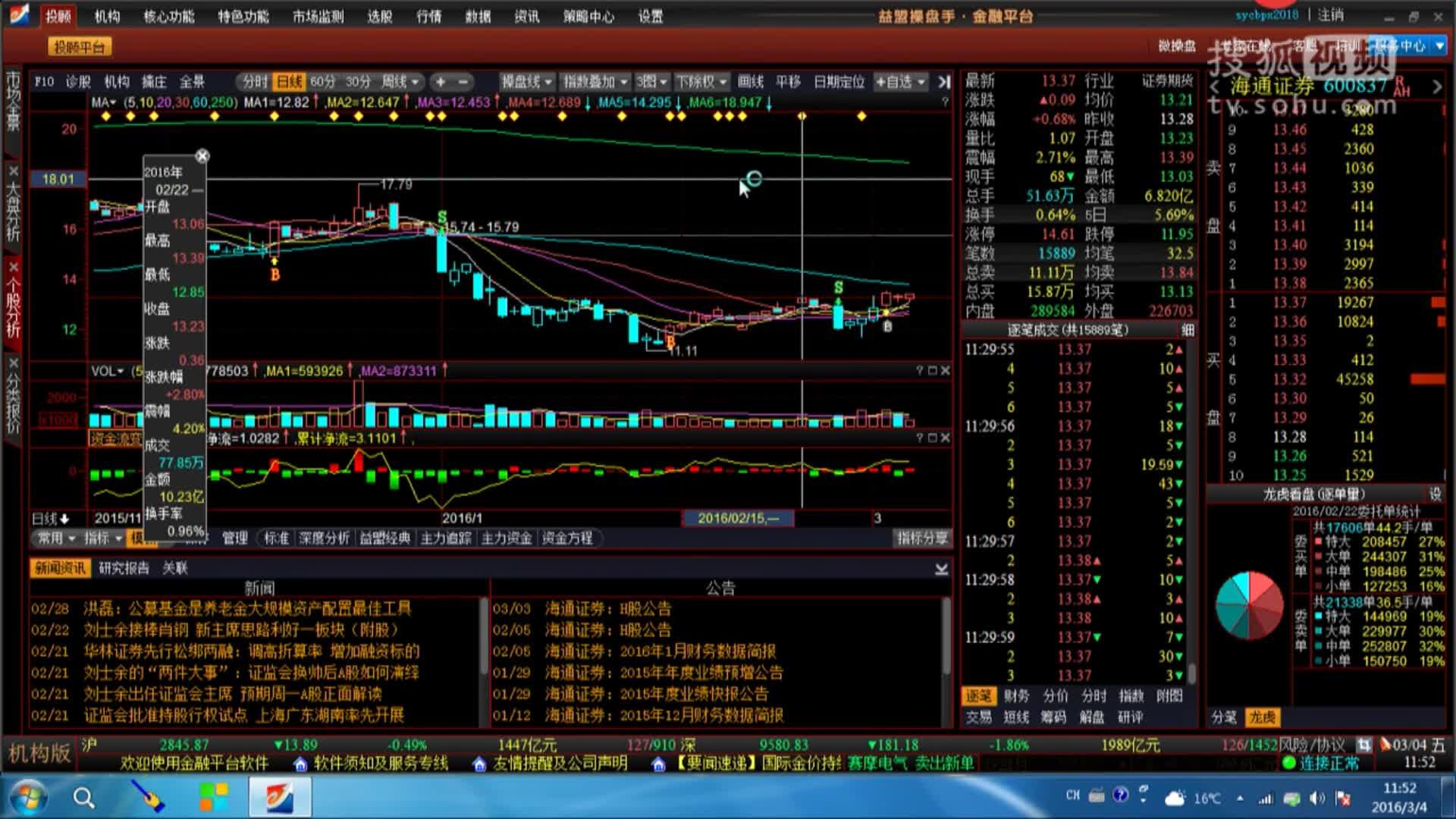Zoom in chart with plus button

tap(441, 82)
